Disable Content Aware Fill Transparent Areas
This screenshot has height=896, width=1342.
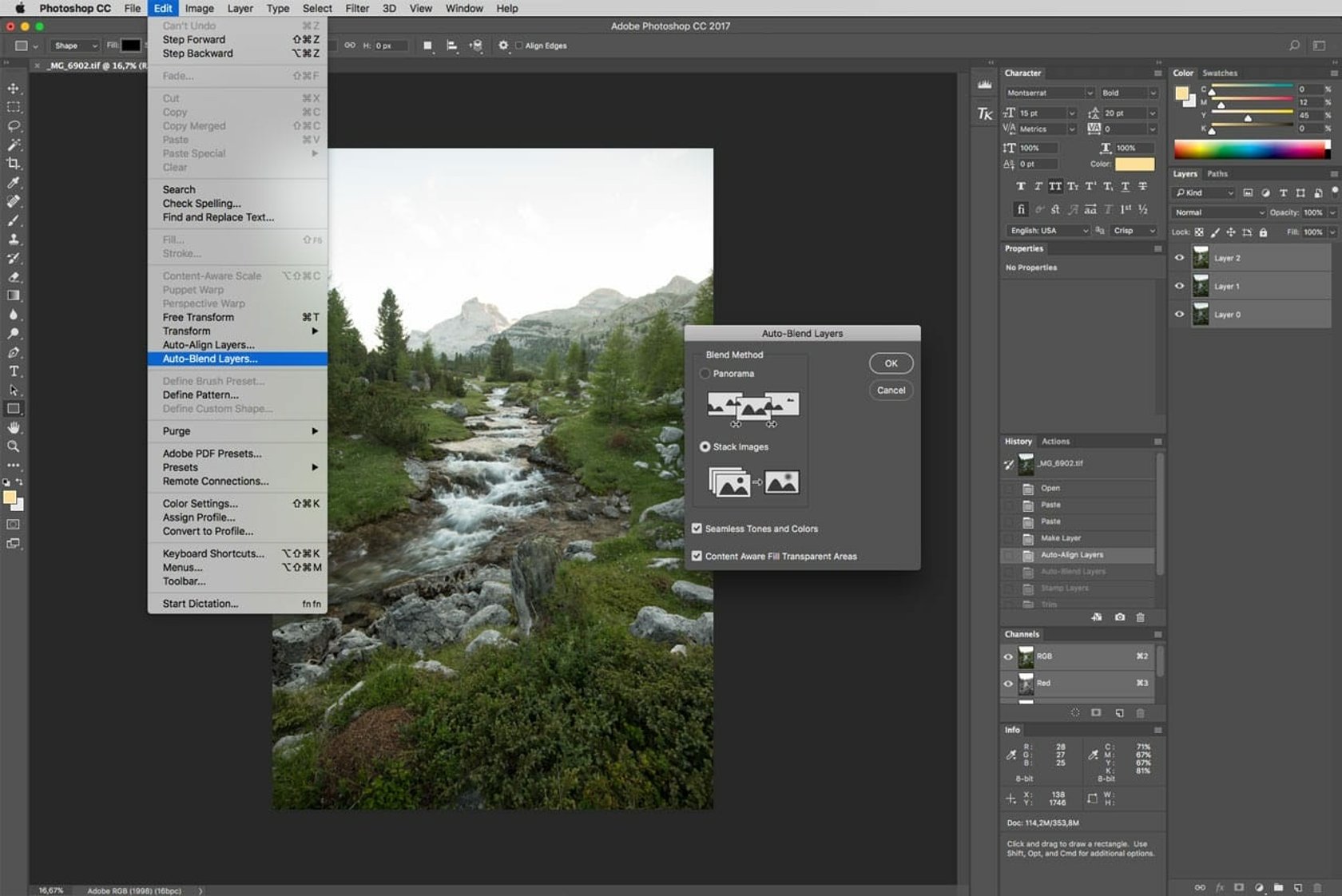[x=697, y=556]
